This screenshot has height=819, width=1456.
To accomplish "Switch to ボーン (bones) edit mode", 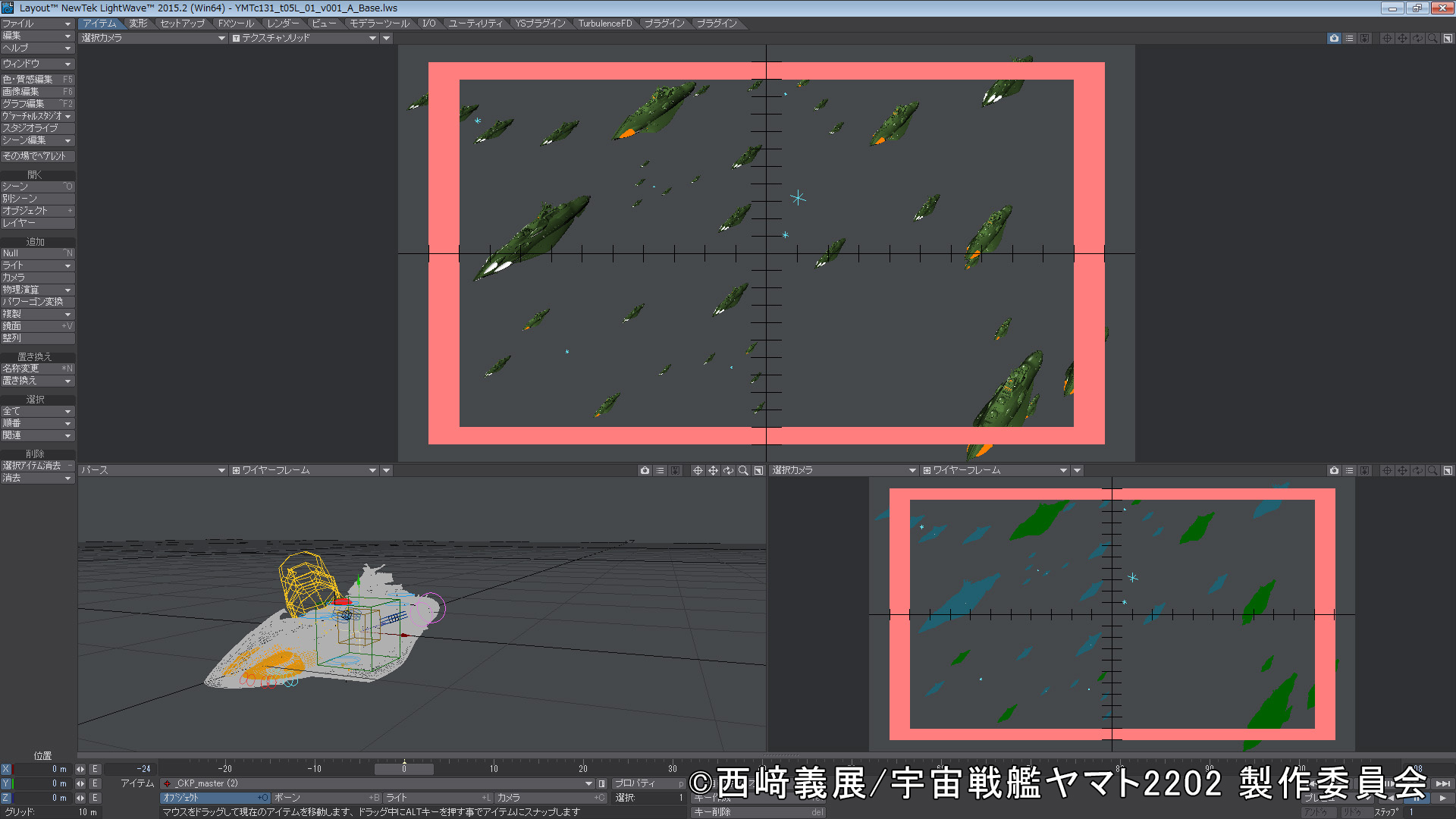I will pyautogui.click(x=327, y=798).
